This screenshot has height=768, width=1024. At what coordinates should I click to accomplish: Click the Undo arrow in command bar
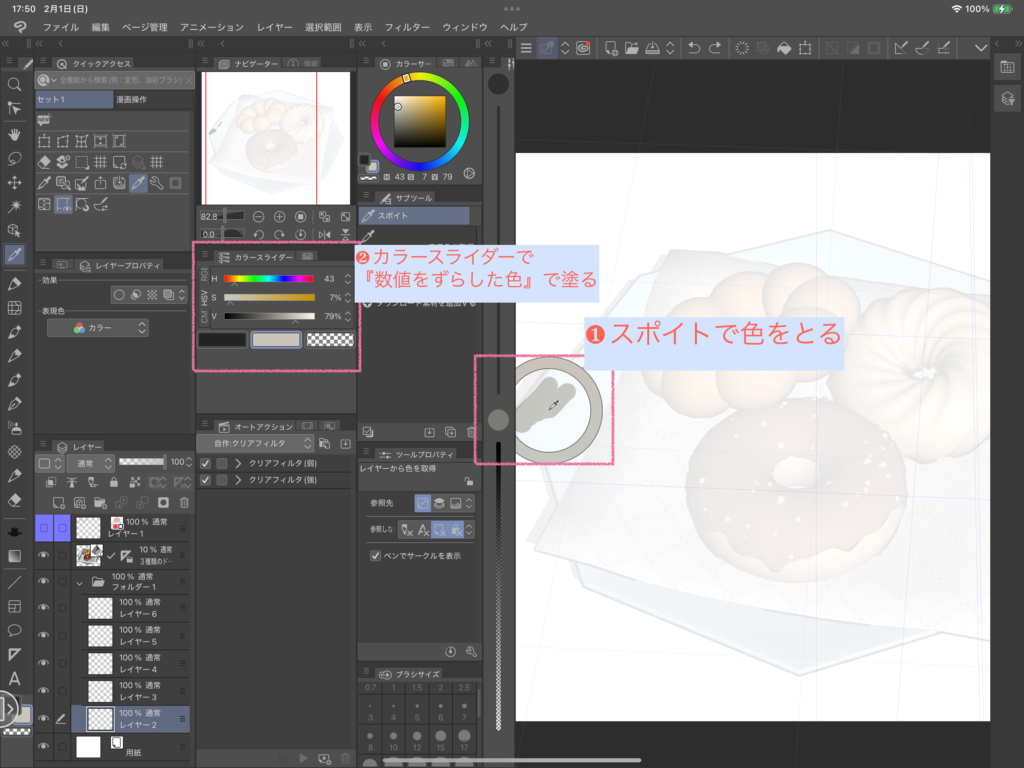(x=694, y=48)
